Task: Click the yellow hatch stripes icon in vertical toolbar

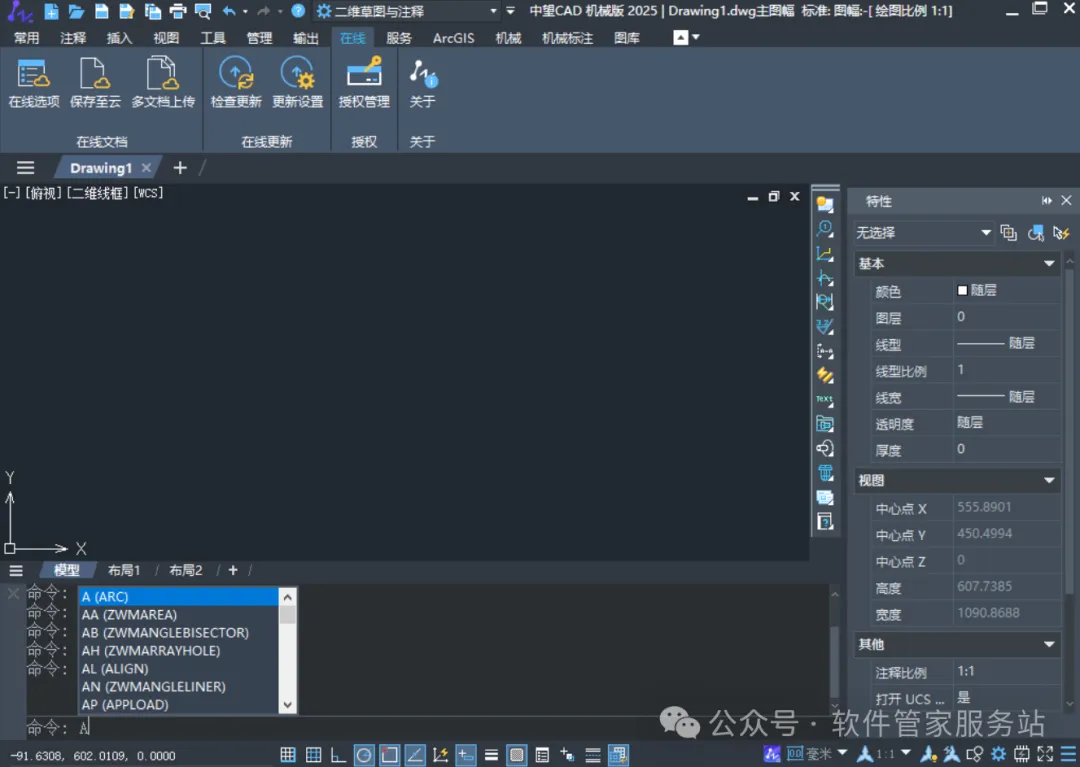Action: 824,375
